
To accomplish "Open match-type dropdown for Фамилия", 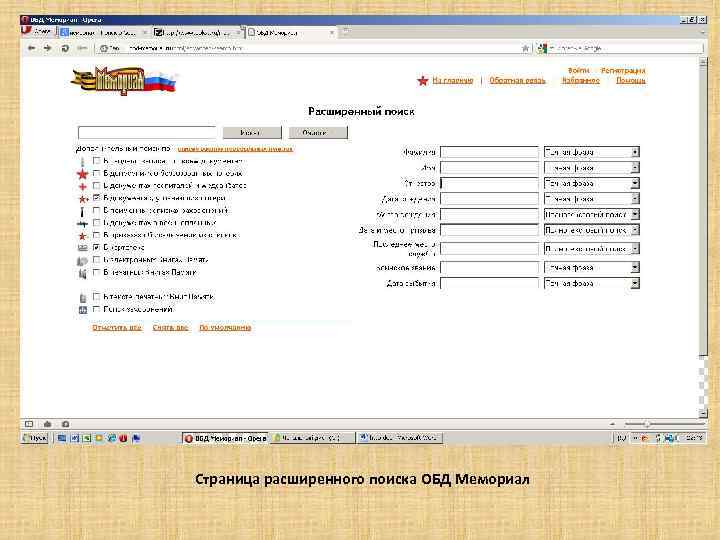I will click(x=591, y=152).
